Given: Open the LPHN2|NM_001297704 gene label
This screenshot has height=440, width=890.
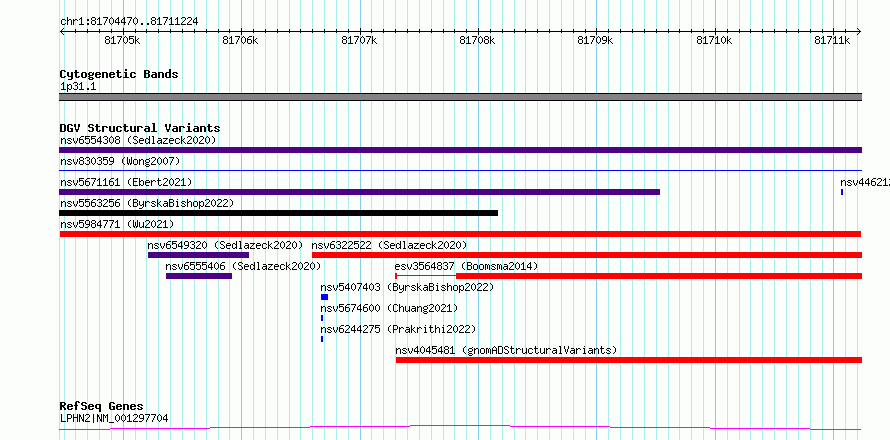Looking at the screenshot, I should pos(114,419).
